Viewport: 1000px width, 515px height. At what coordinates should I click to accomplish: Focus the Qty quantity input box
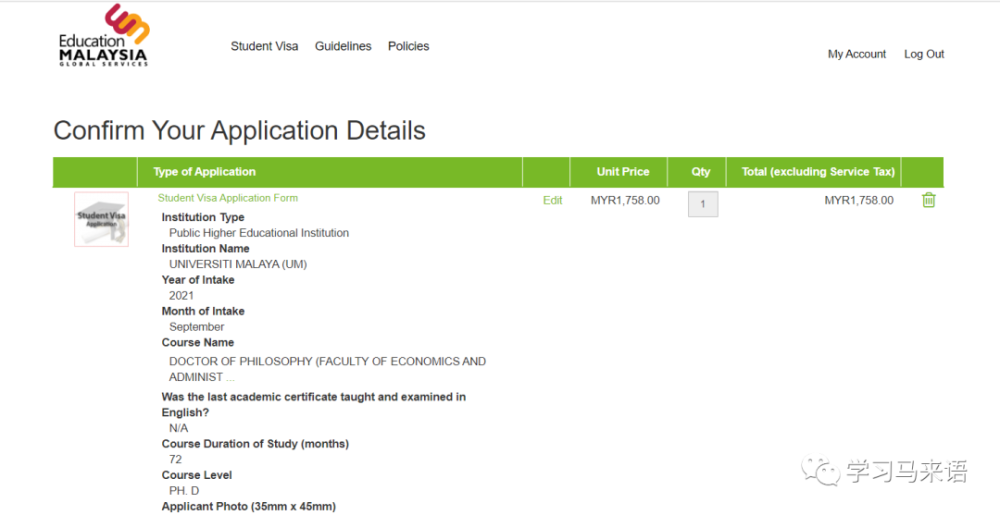702,204
